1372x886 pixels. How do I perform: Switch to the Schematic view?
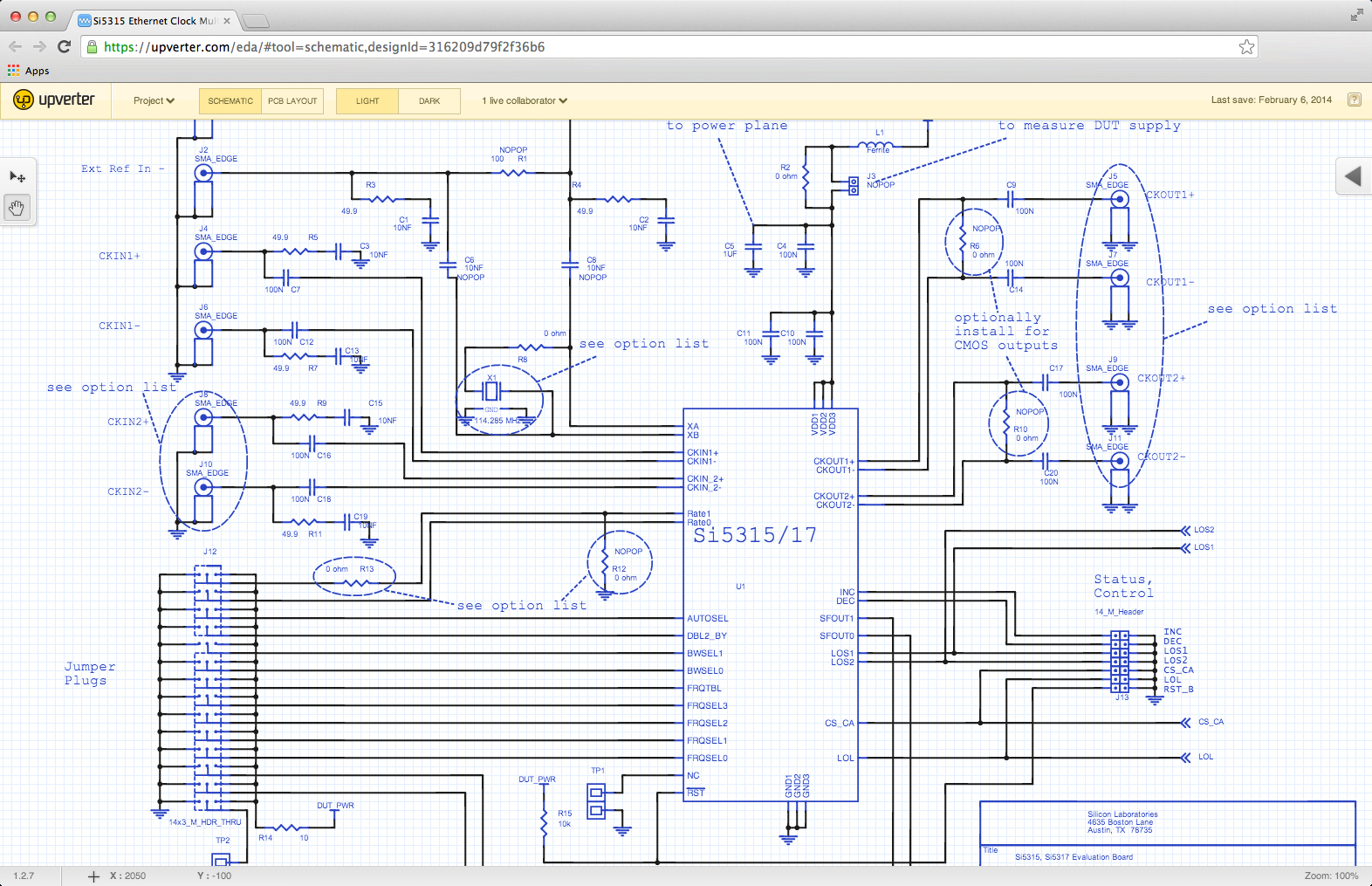(x=230, y=101)
